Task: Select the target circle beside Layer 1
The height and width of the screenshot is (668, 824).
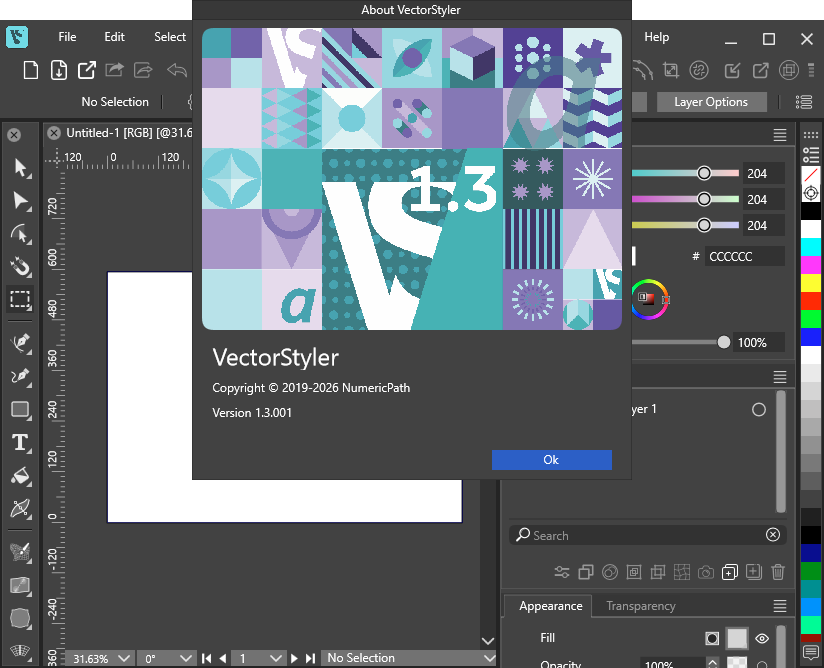Action: (x=758, y=409)
